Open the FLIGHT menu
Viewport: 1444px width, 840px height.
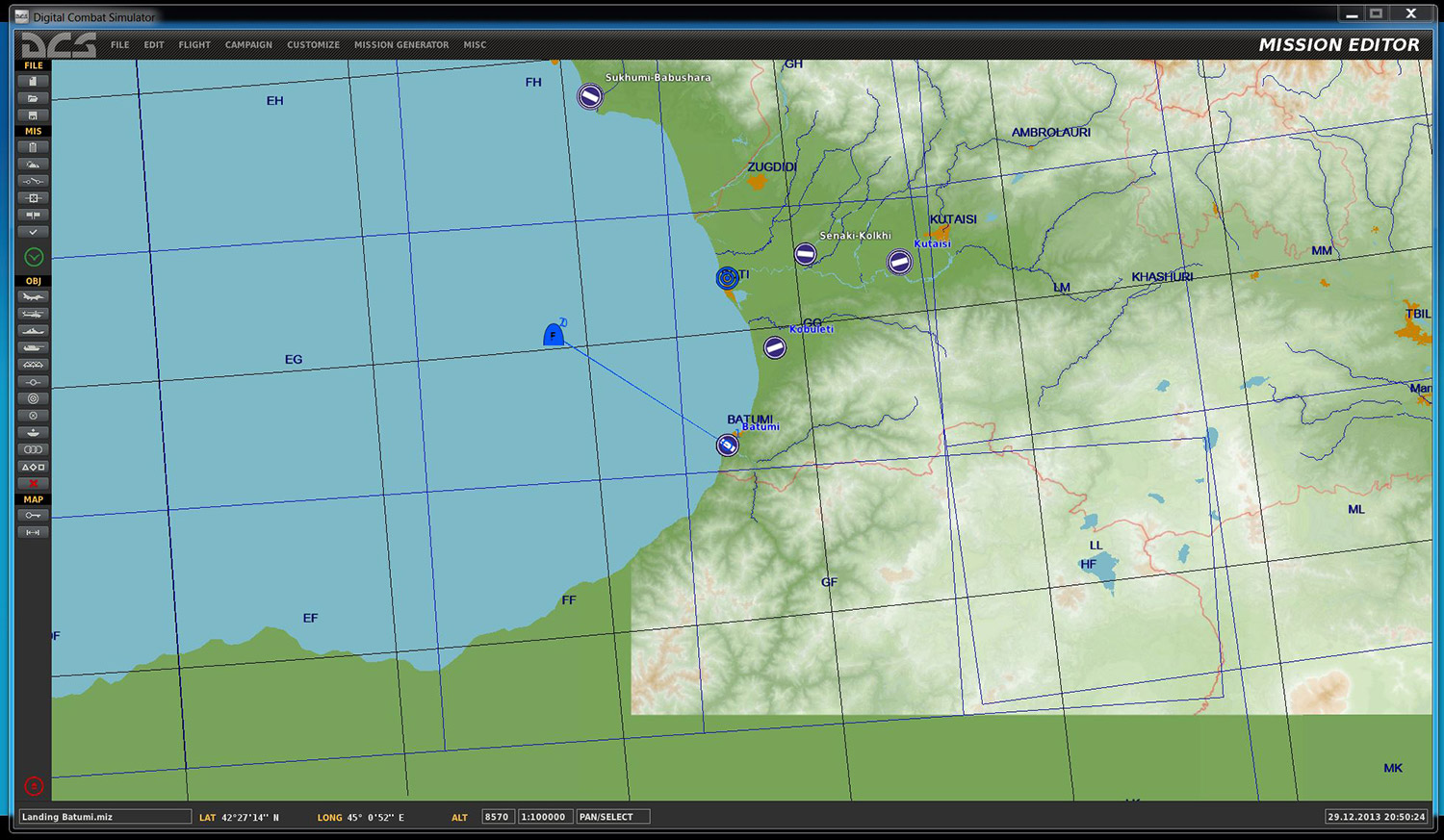click(x=194, y=45)
